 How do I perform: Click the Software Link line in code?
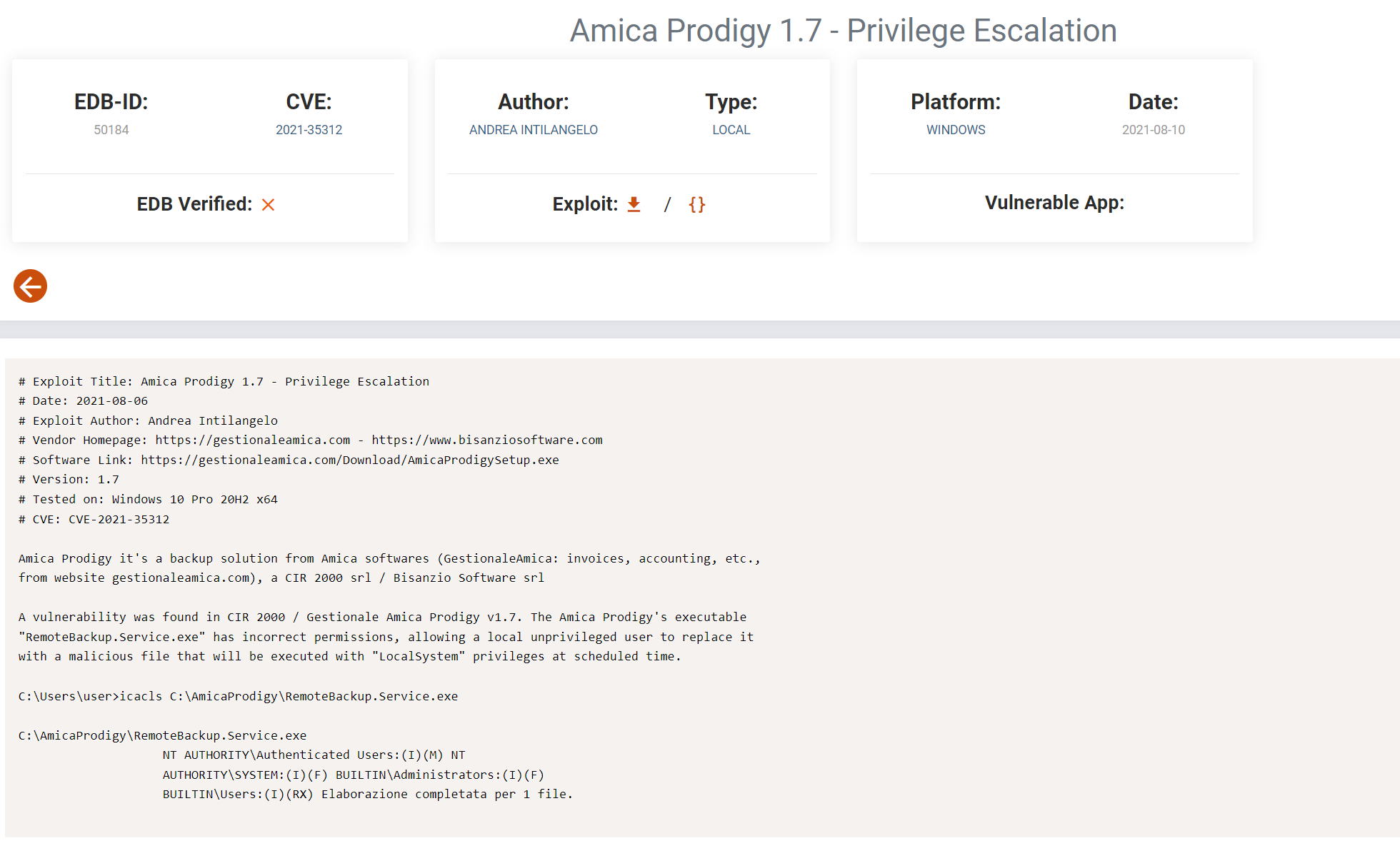289,460
